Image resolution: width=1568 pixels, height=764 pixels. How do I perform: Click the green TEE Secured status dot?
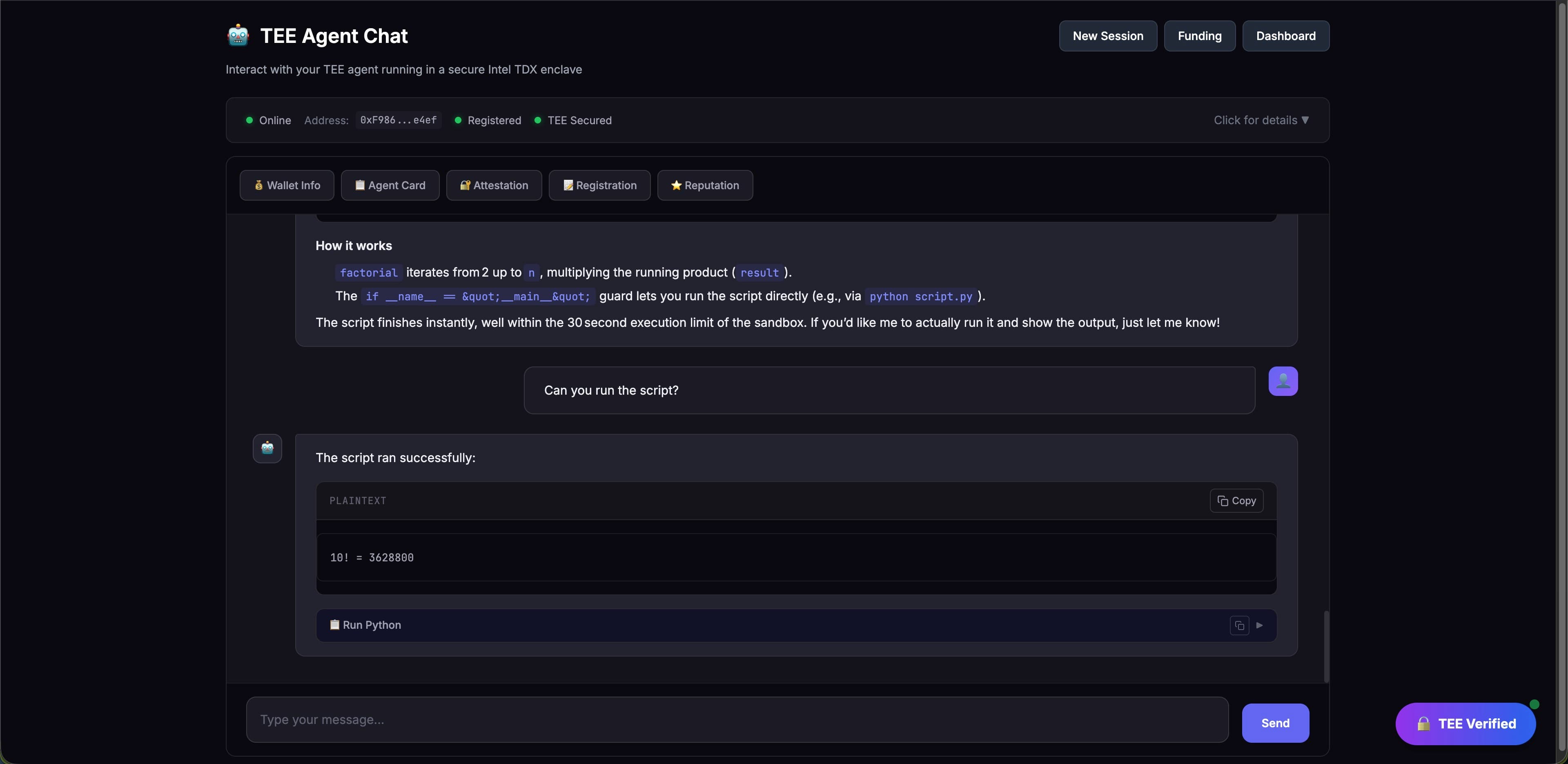[537, 121]
